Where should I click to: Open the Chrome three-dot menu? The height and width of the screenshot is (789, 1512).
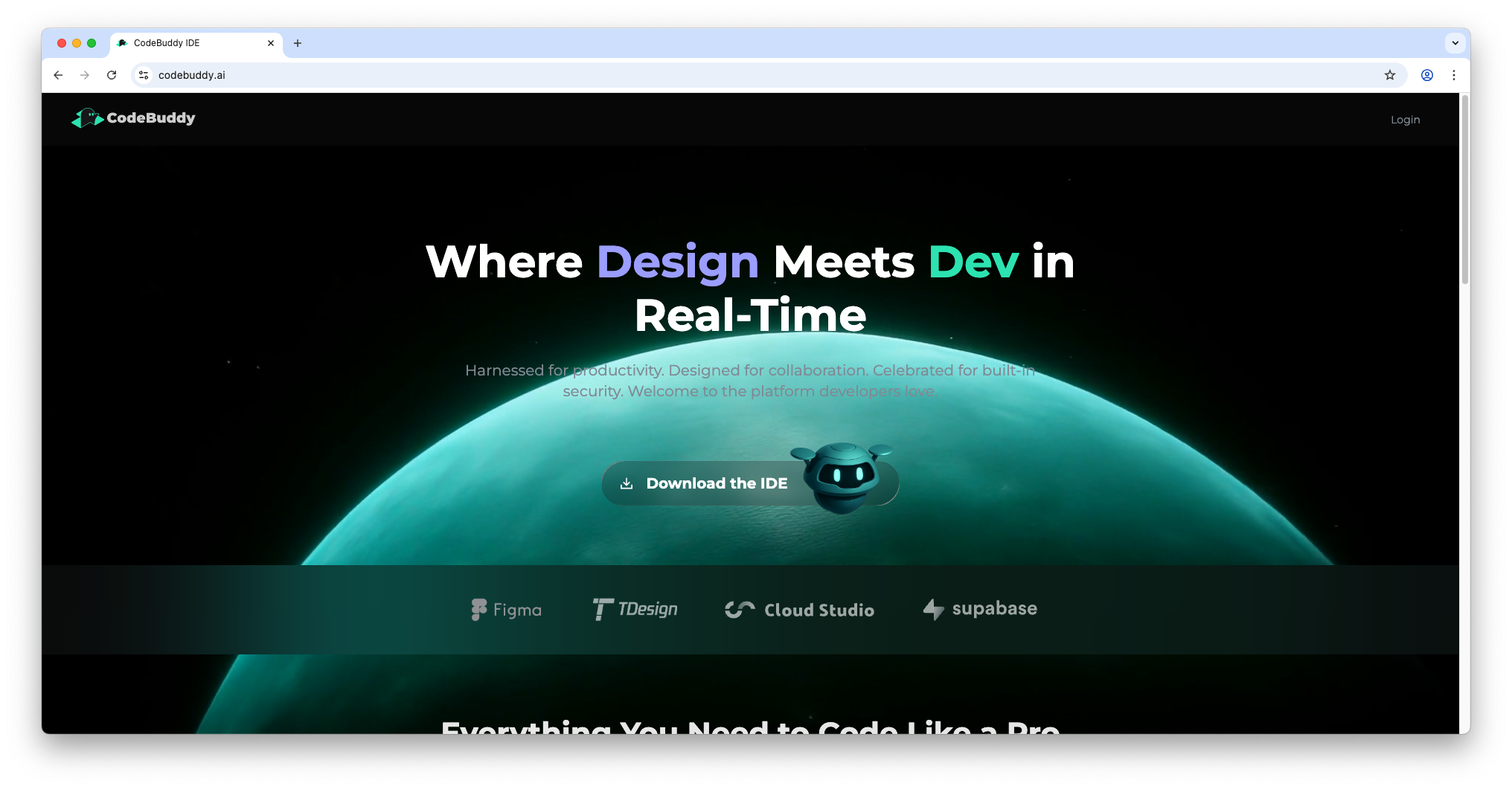pyautogui.click(x=1454, y=75)
